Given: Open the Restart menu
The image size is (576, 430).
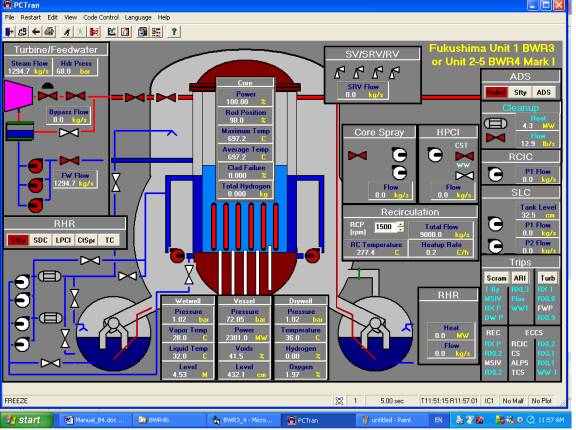Looking at the screenshot, I should tap(30, 17).
